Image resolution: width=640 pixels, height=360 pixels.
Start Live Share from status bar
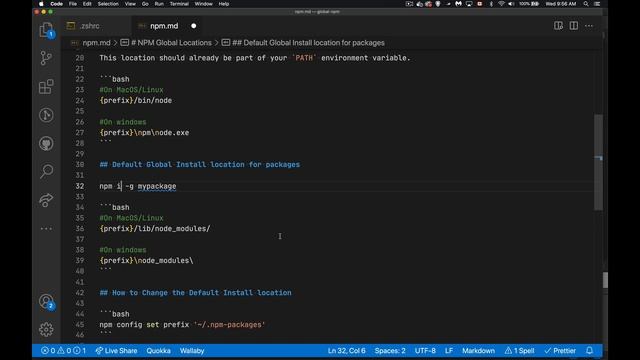[116, 351]
